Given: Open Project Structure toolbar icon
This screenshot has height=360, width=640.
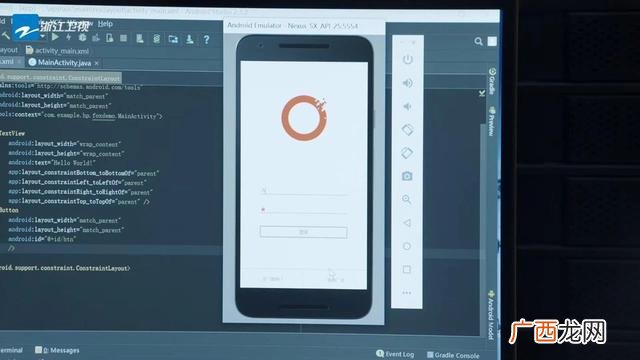Looking at the screenshot, I should coord(173,39).
